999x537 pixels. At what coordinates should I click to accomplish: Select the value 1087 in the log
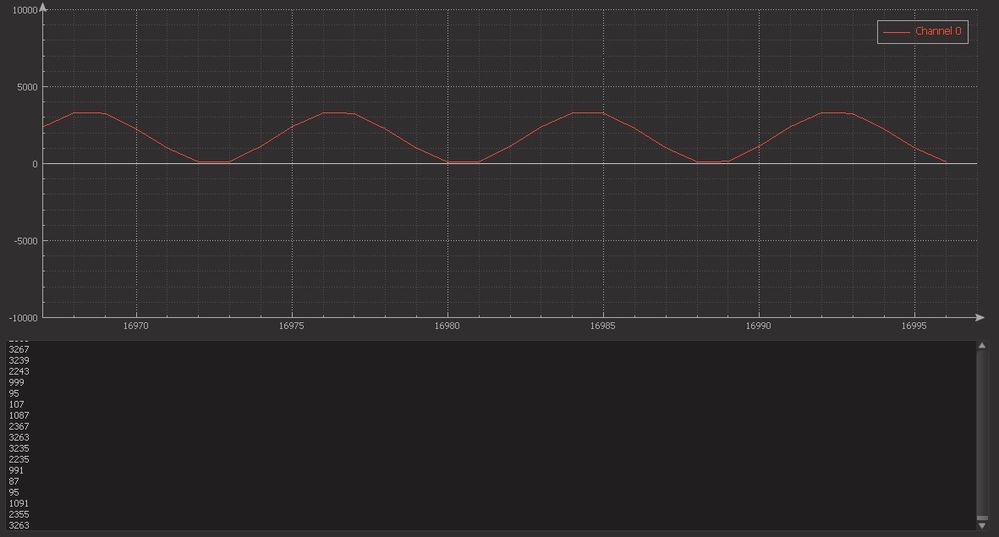click(18, 415)
